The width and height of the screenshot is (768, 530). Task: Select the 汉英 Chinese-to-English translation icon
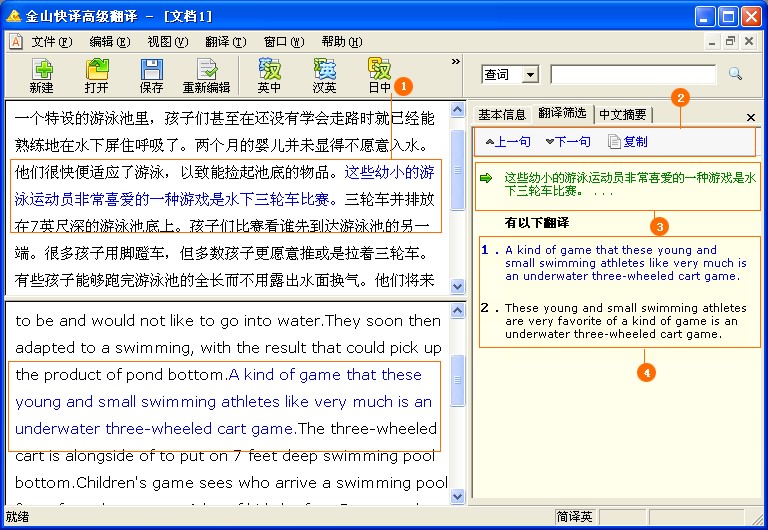(x=325, y=75)
